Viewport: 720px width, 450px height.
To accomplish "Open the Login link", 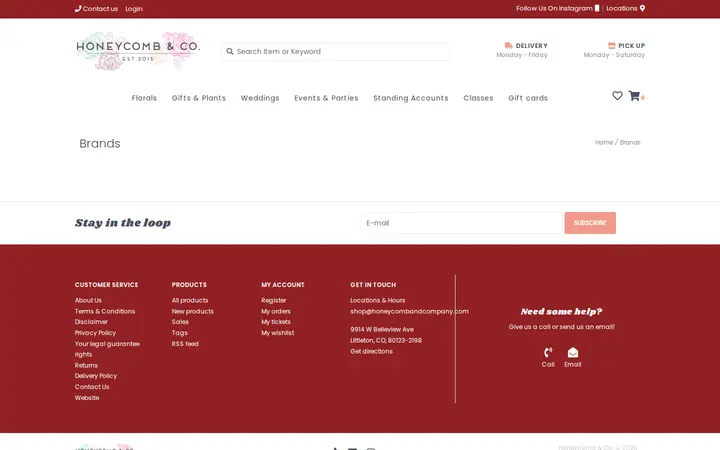I will click(134, 9).
